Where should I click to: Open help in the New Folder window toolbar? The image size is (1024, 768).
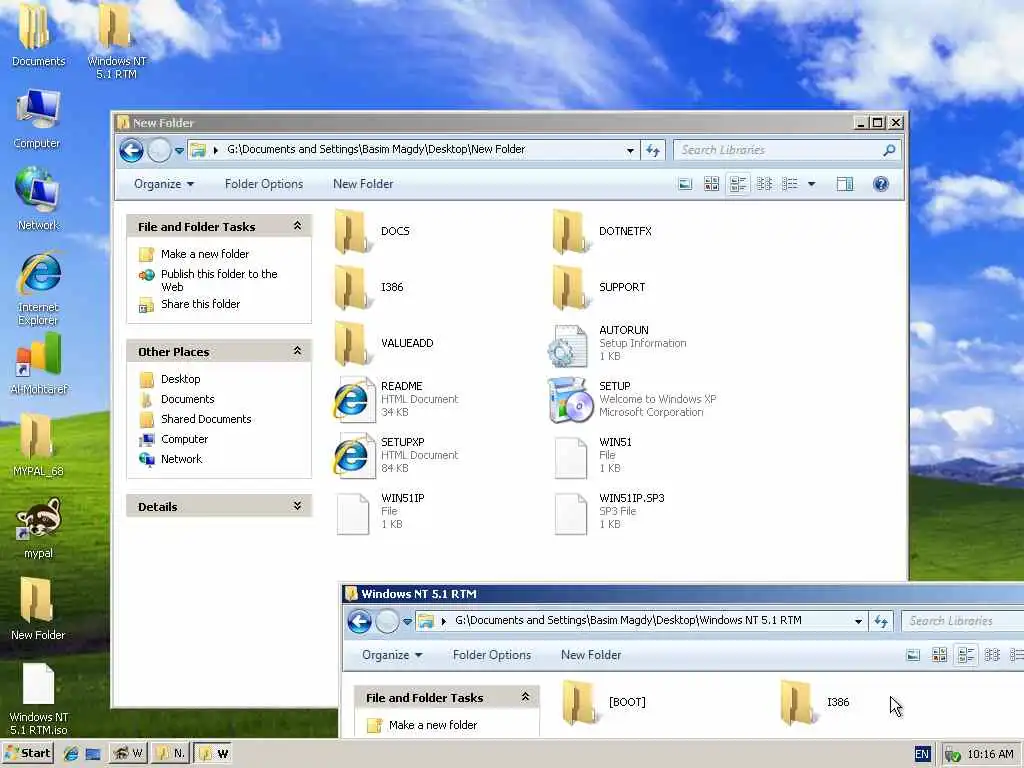click(880, 184)
